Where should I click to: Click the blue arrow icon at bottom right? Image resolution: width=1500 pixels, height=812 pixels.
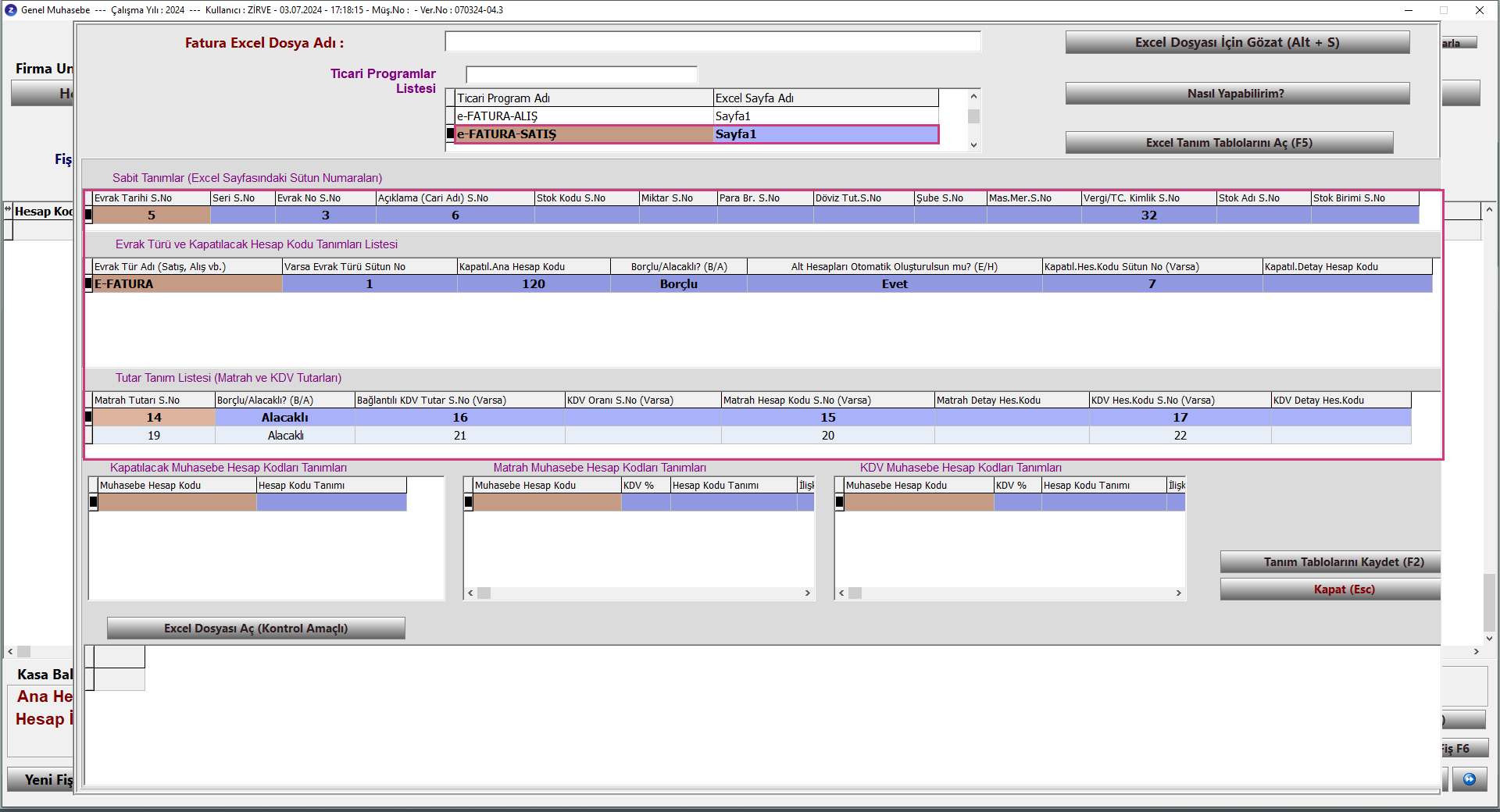coord(1470,779)
